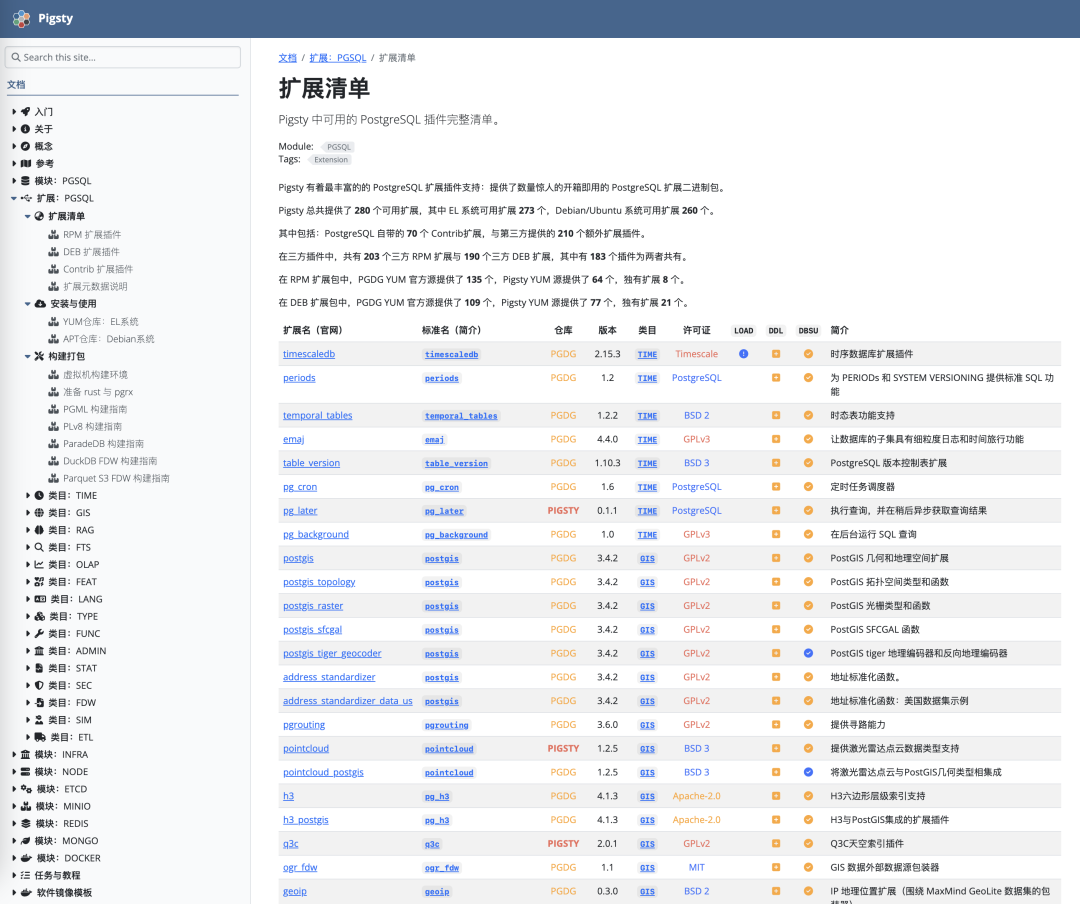Viewport: 1080px width, 904px height.
Task: Open PGML 构建指南 page
Action: click(x=95, y=409)
